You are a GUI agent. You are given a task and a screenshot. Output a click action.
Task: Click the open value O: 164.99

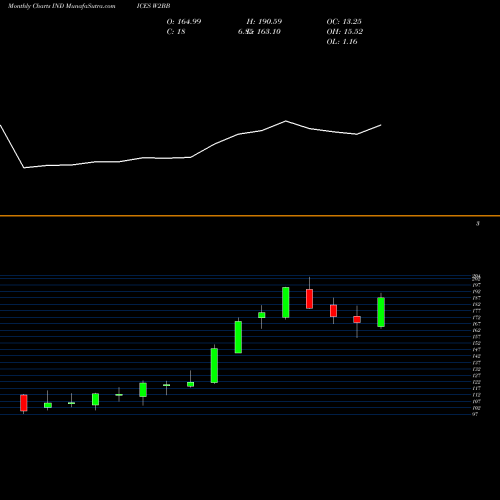pos(184,22)
